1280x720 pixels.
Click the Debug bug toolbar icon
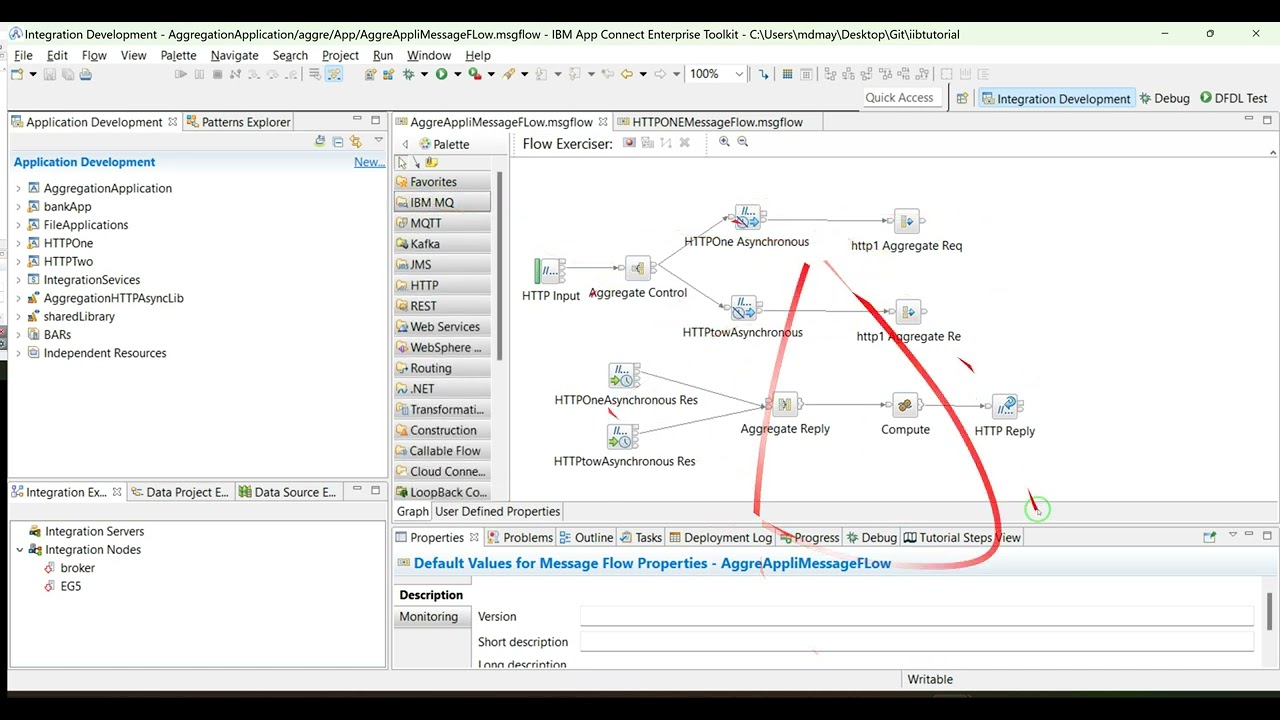tap(409, 74)
